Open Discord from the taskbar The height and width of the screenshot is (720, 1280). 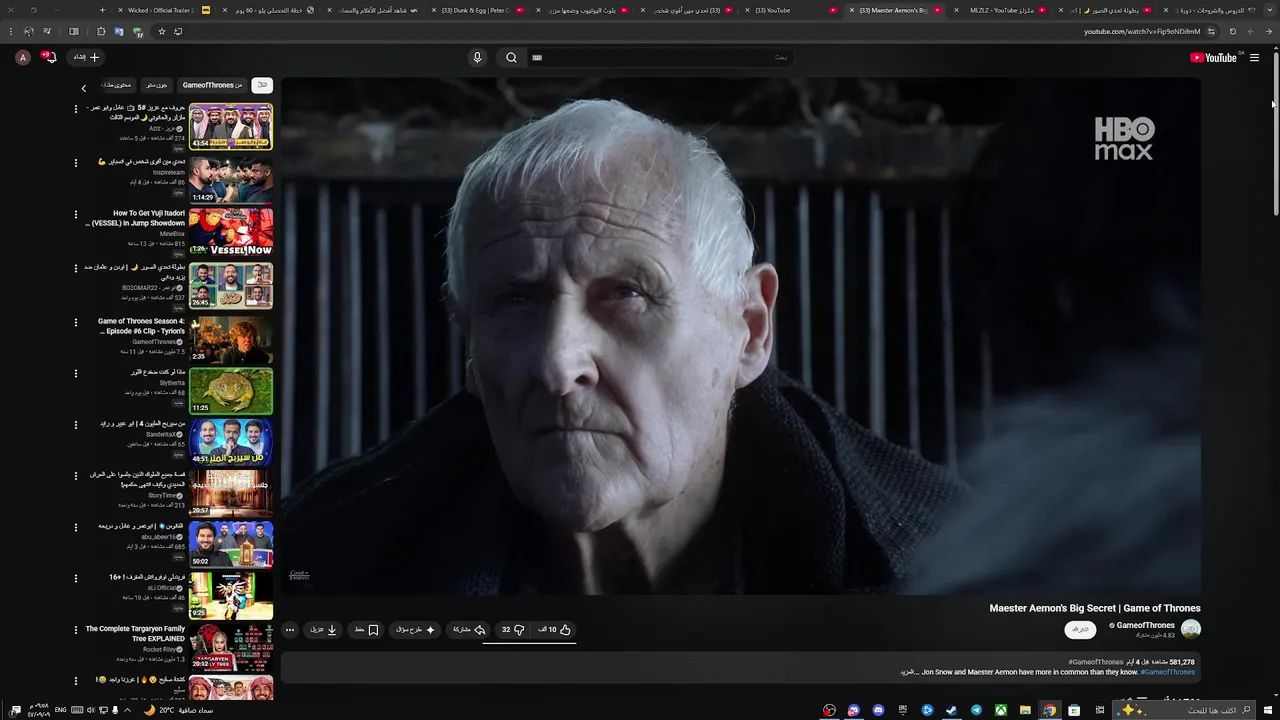[x=878, y=710]
